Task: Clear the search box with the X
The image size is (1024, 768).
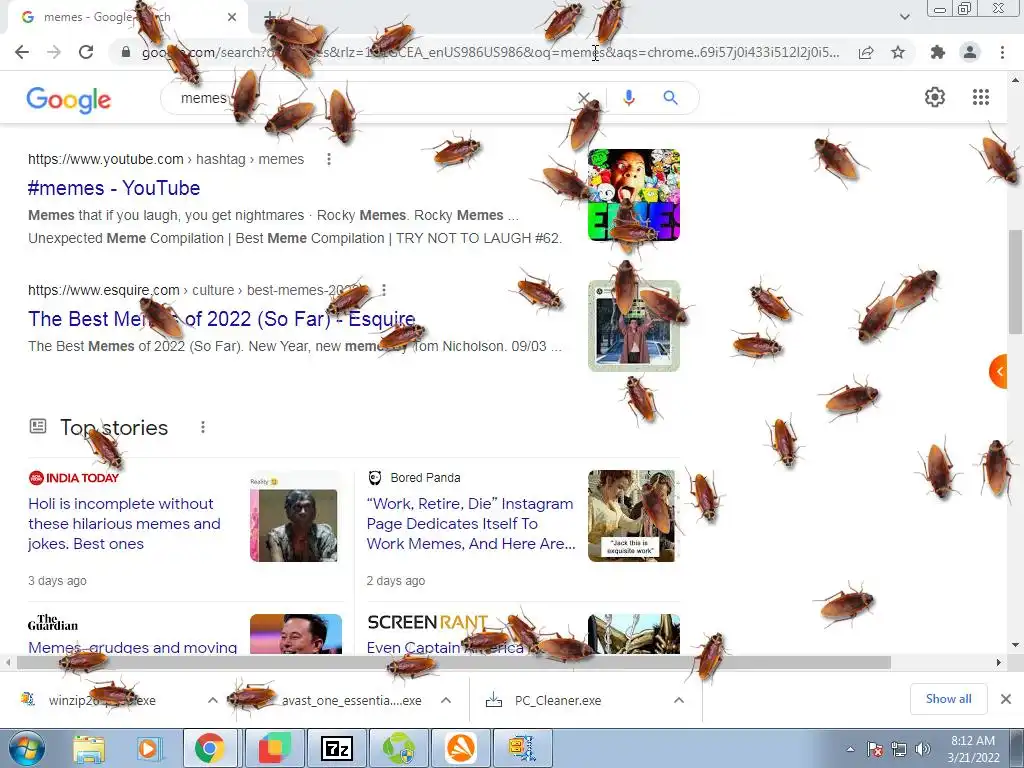Action: pyautogui.click(x=583, y=98)
